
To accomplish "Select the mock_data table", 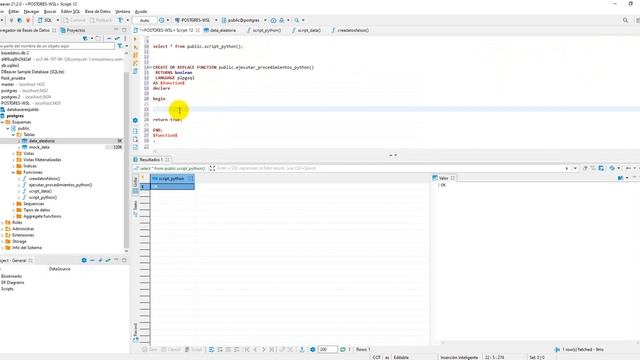I will (x=39, y=147).
